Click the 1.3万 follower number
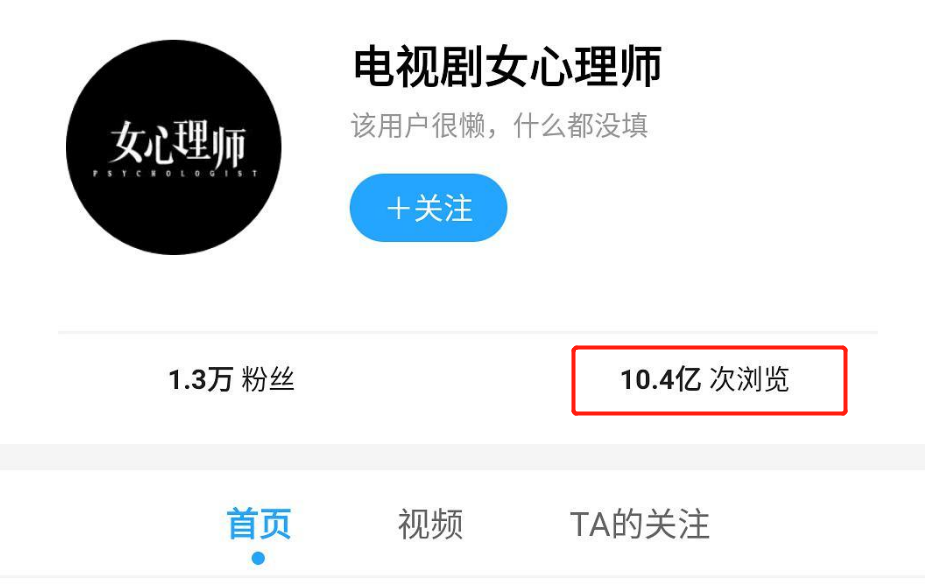Image resolution: width=925 pixels, height=586 pixels. [x=201, y=379]
